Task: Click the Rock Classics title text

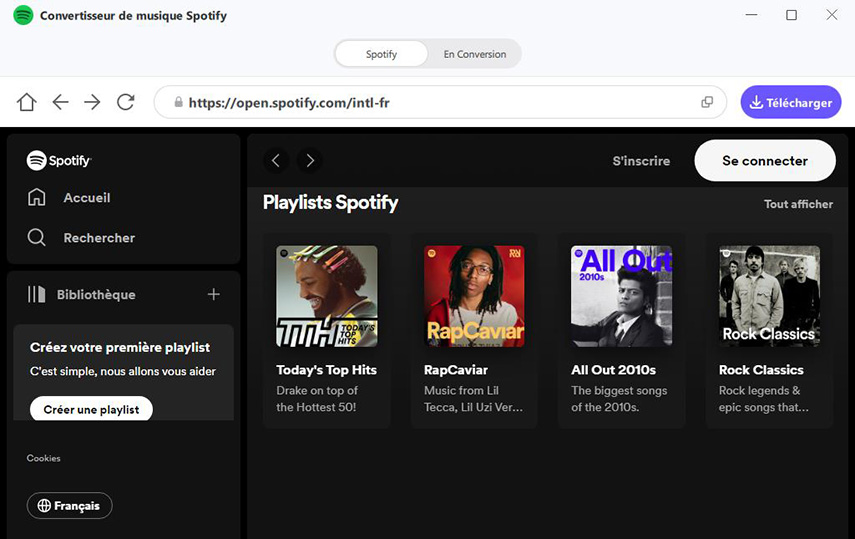Action: 761,370
